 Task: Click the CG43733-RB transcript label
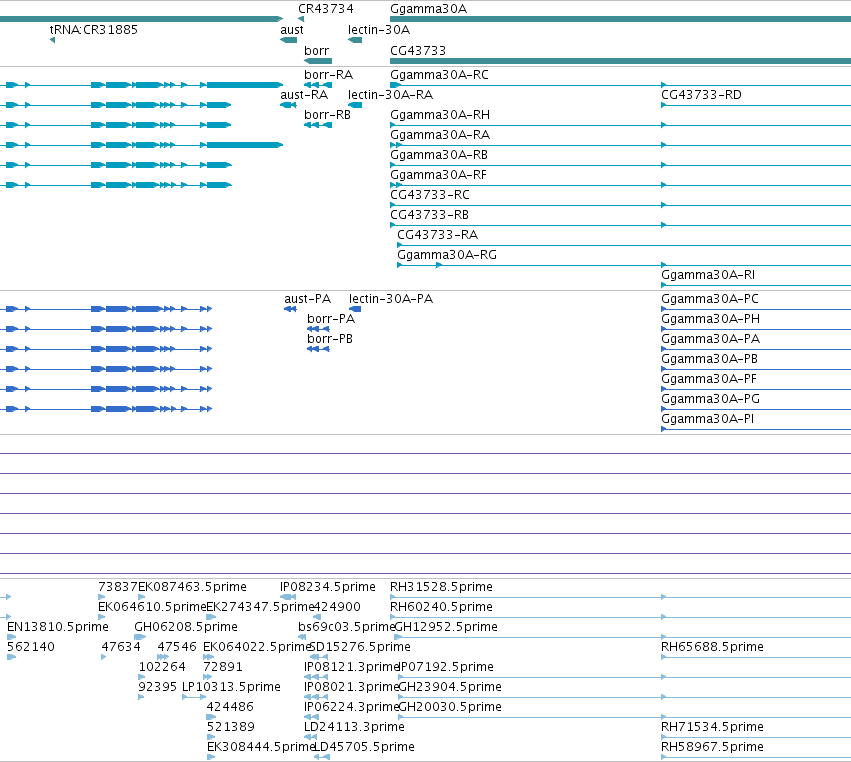pos(429,214)
